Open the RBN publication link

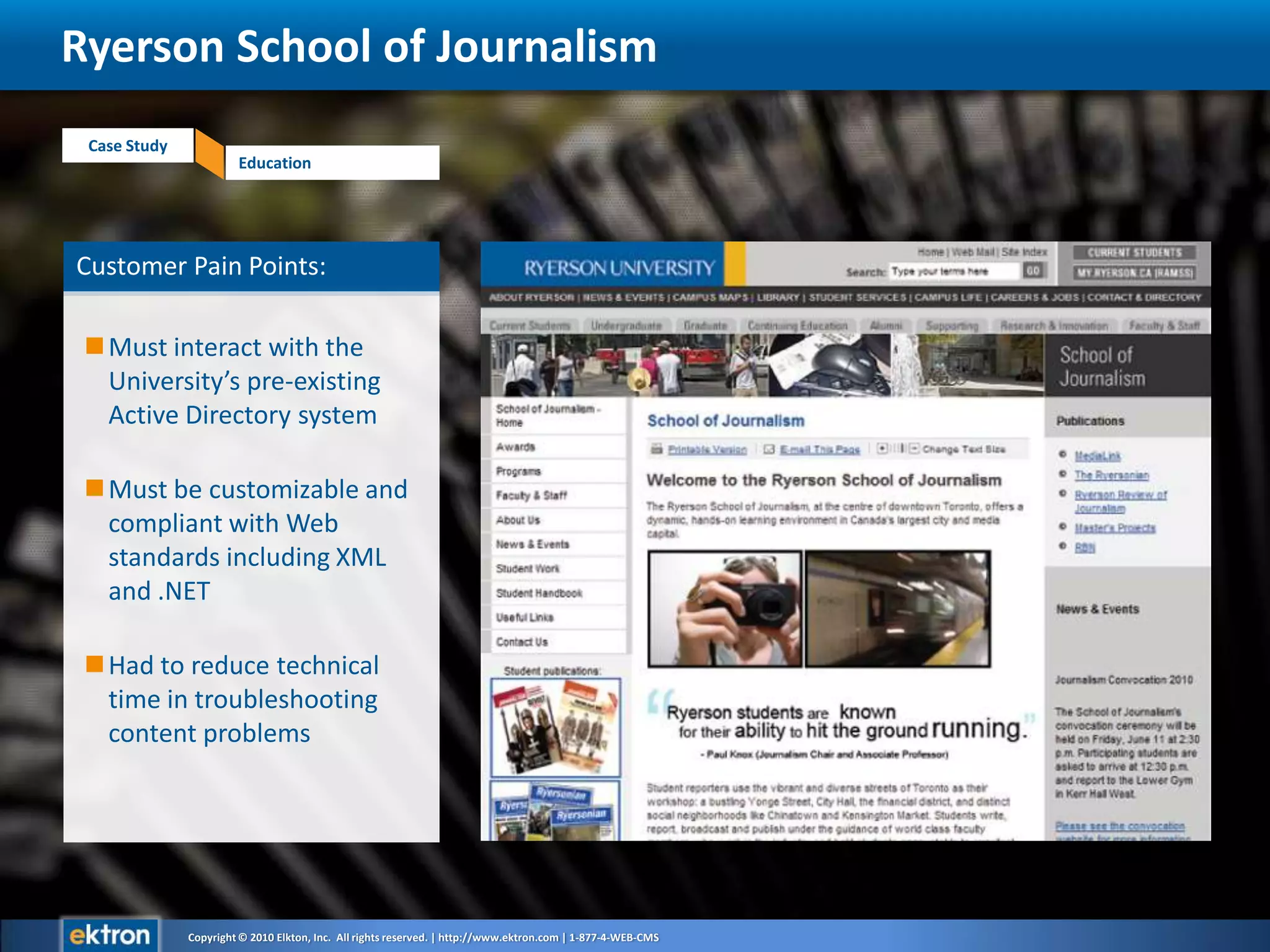tap(1085, 547)
